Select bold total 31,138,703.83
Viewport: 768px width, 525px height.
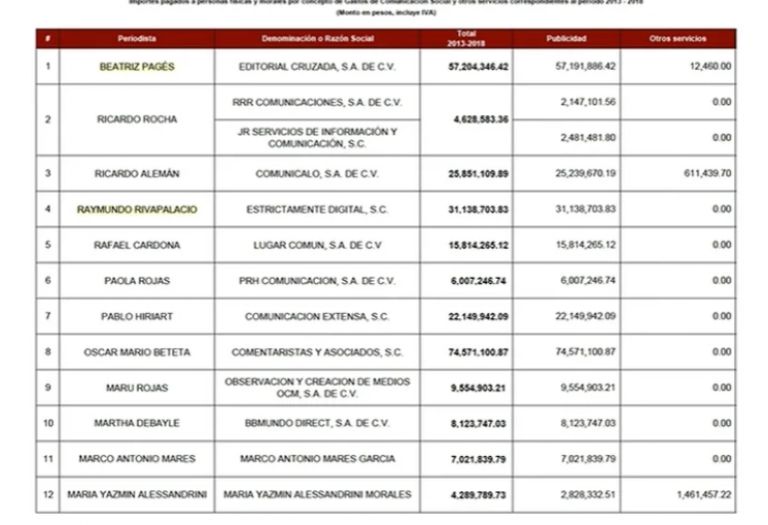pyautogui.click(x=478, y=210)
